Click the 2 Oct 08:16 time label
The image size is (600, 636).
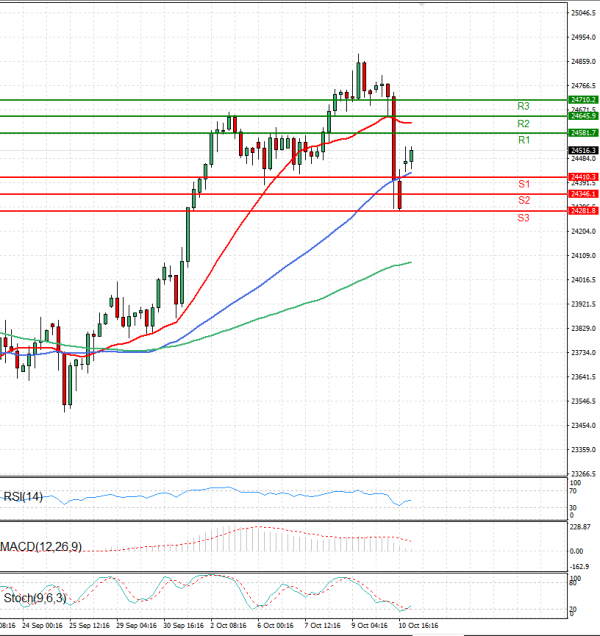[229, 625]
